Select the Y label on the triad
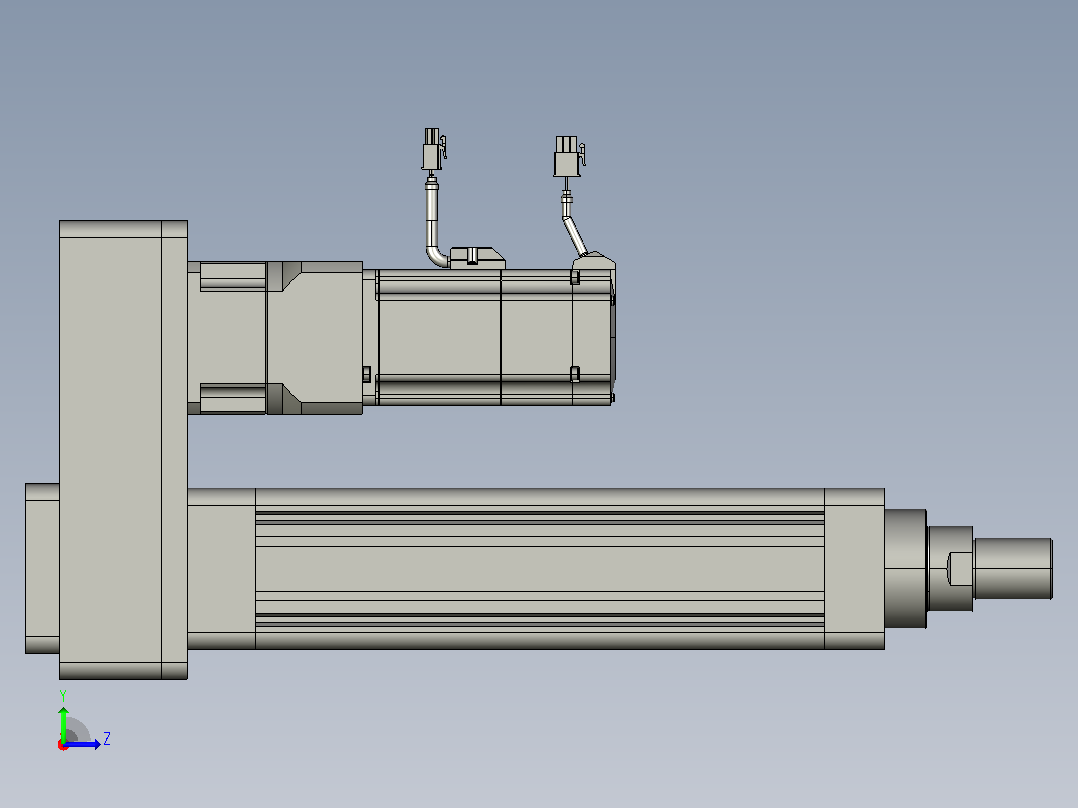Screen dimensions: 1078x808 point(63,696)
